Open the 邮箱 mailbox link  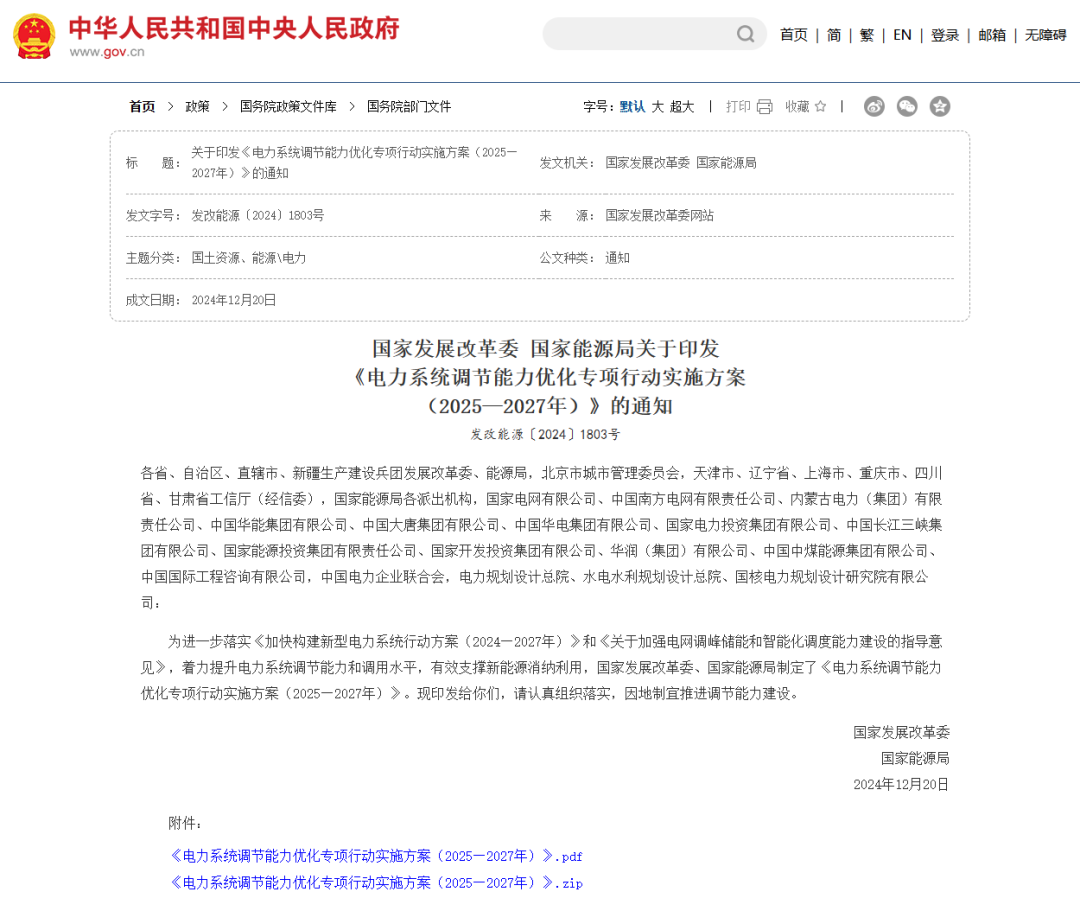pos(992,35)
